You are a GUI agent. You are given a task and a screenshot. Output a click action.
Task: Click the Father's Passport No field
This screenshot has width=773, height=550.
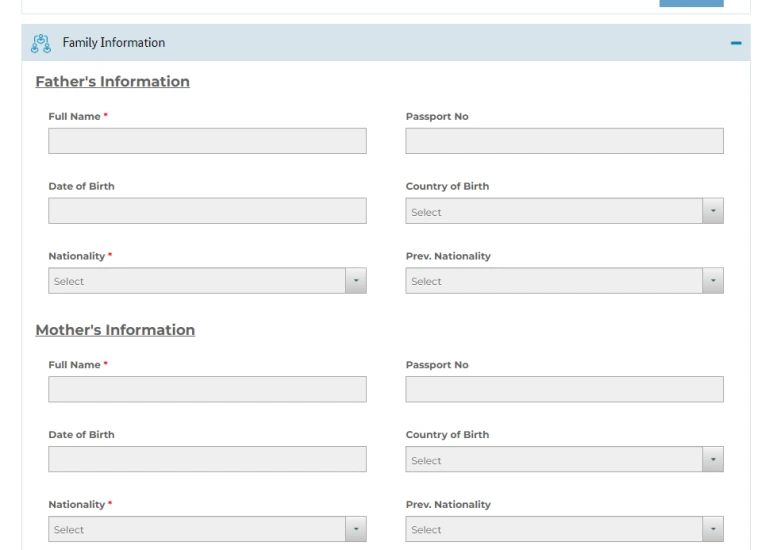[564, 142]
